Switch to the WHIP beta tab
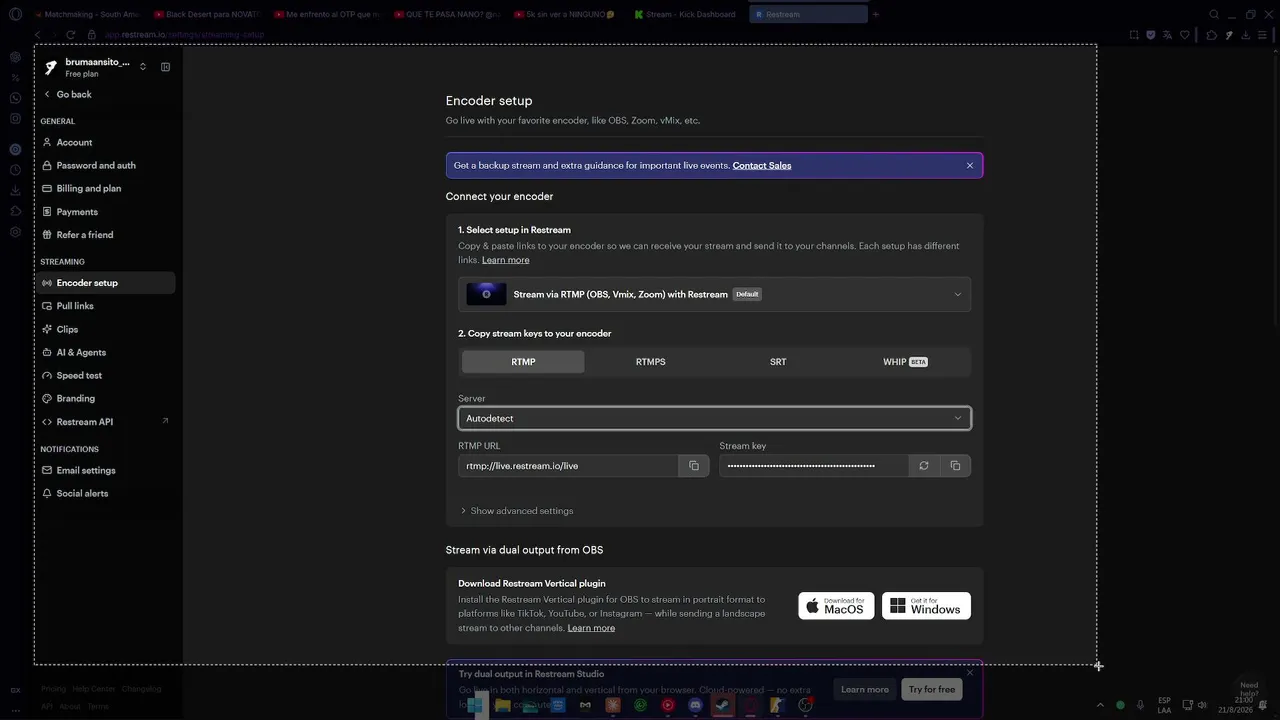 (905, 362)
